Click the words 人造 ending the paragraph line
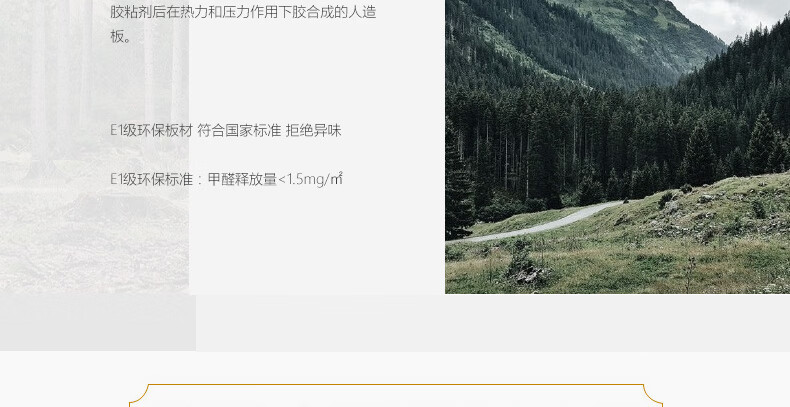 (362, 12)
